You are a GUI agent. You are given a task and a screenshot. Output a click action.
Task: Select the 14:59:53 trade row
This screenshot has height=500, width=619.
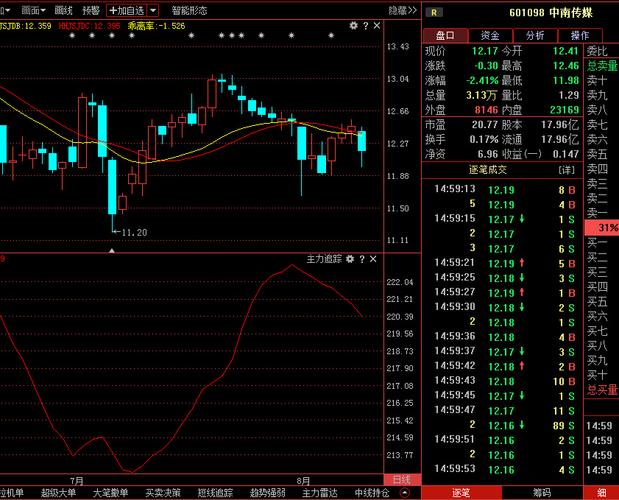(x=504, y=470)
